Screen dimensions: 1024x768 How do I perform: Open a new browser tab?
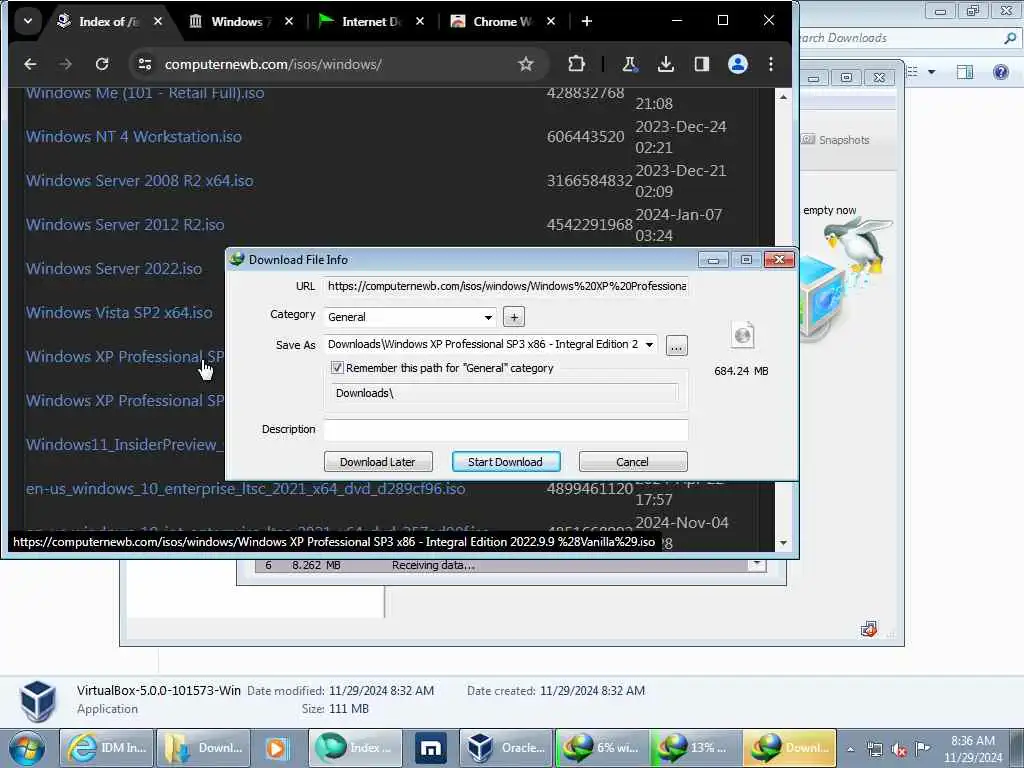pos(586,22)
